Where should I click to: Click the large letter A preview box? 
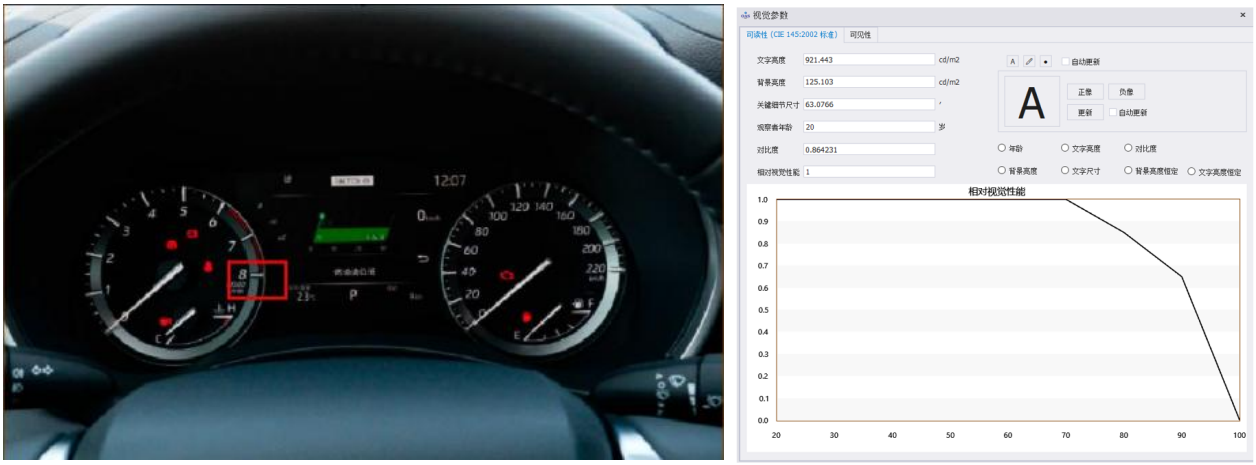[1031, 103]
